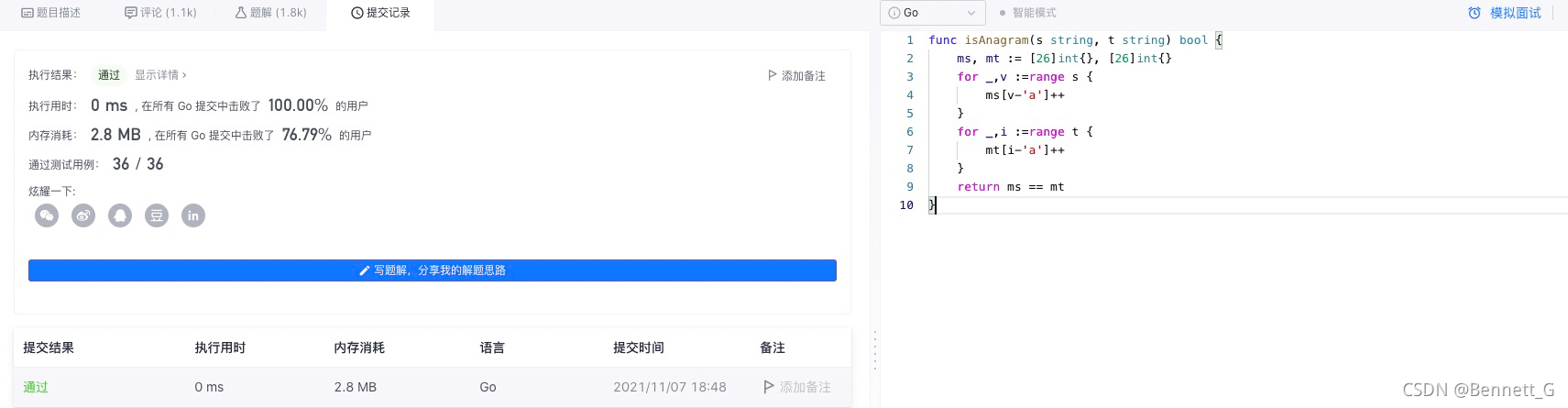1568x408 pixels.
Task: Click 写题解,分享我的解题思路 blue button
Action: click(433, 270)
